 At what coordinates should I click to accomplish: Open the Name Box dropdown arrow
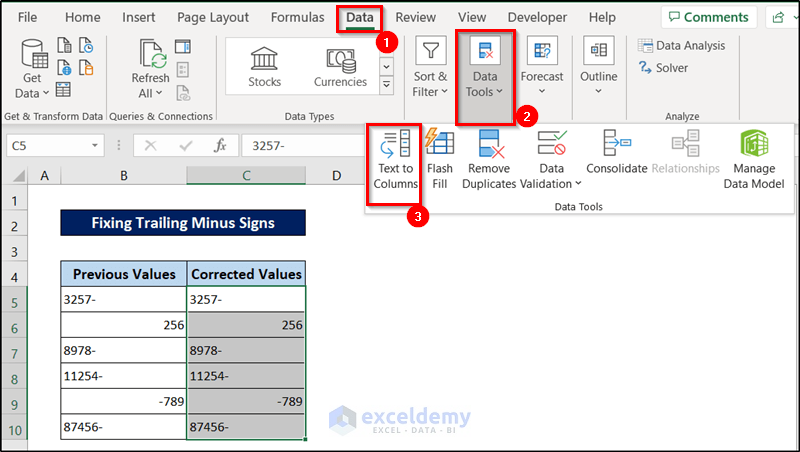[x=94, y=146]
